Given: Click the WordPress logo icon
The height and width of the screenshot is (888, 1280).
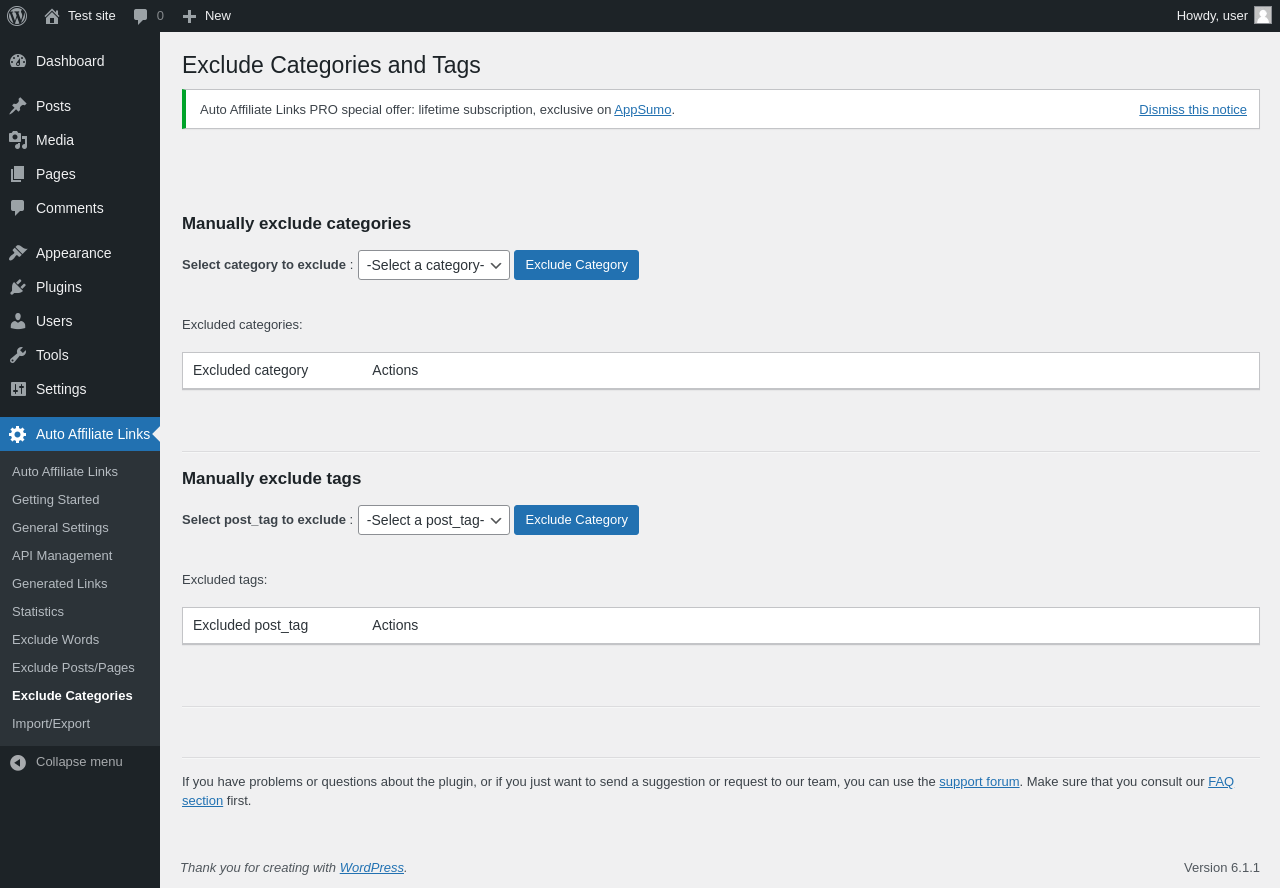Looking at the screenshot, I should point(17,16).
